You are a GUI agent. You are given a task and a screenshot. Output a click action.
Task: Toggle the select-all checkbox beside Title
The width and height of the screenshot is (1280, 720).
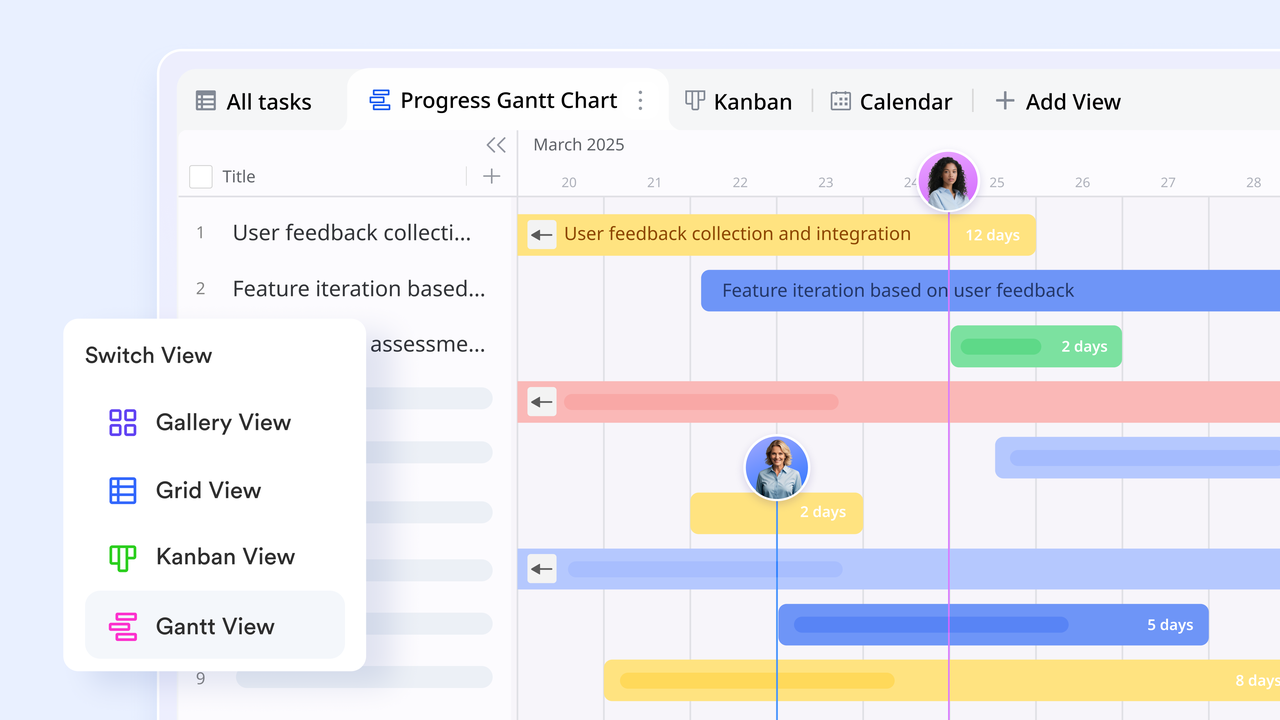201,177
